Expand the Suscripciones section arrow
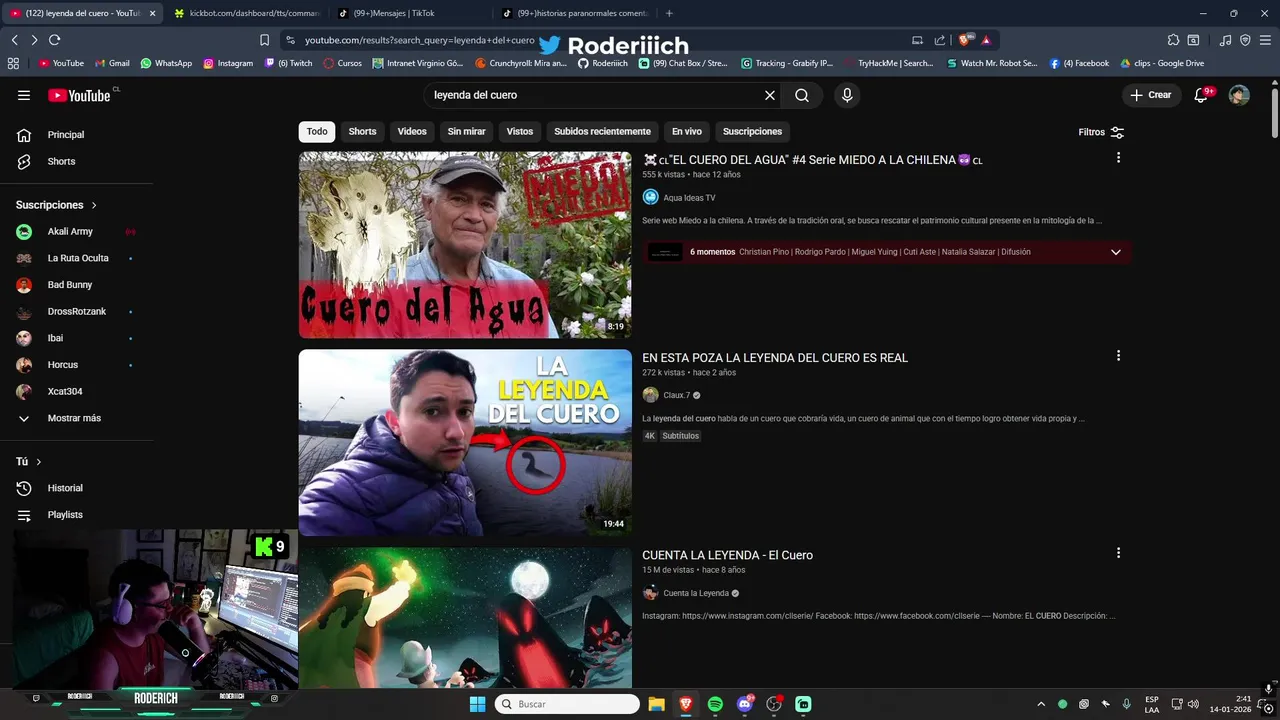This screenshot has height=720, width=1280. coord(95,205)
